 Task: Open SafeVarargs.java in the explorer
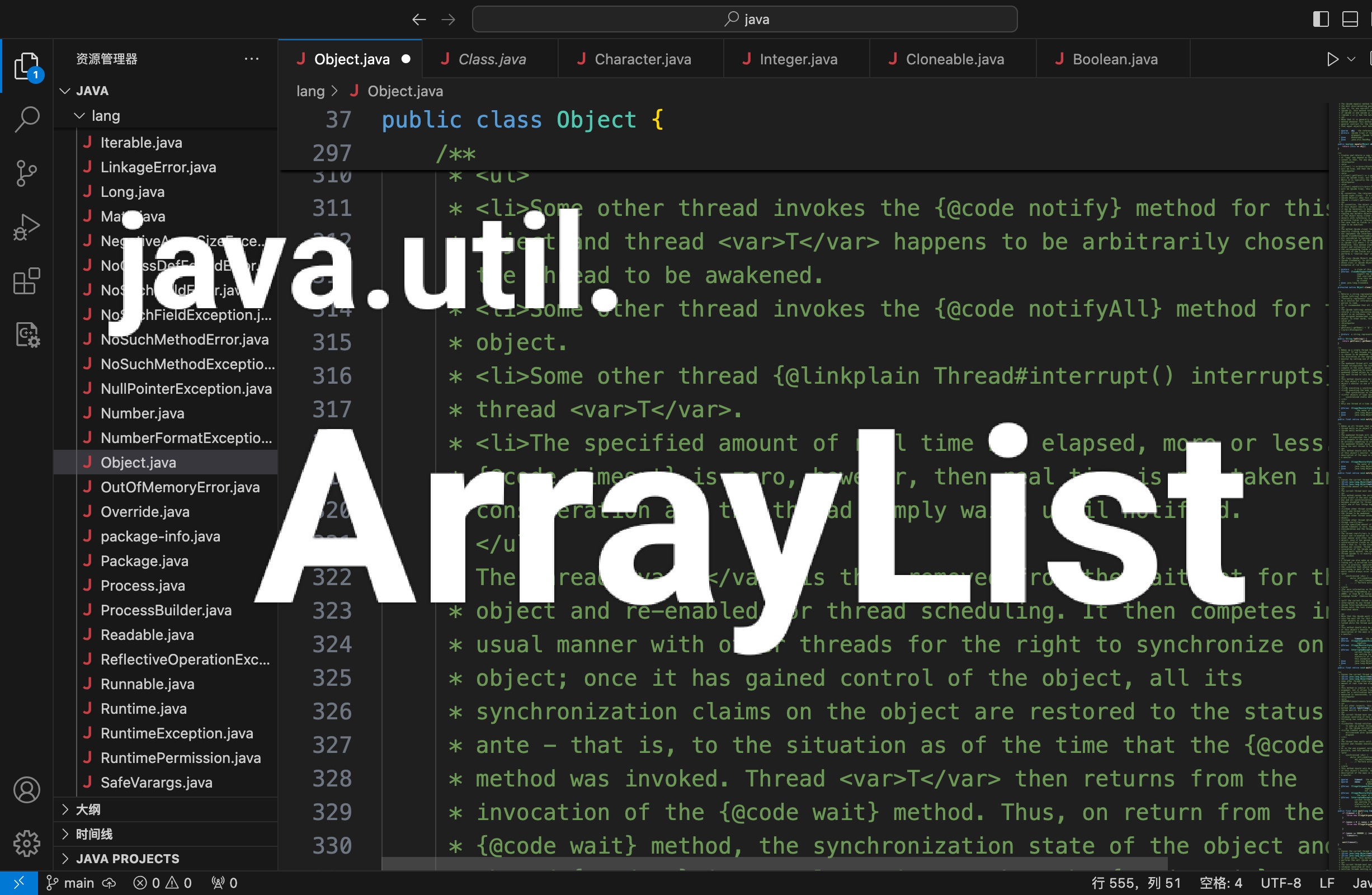click(166, 782)
